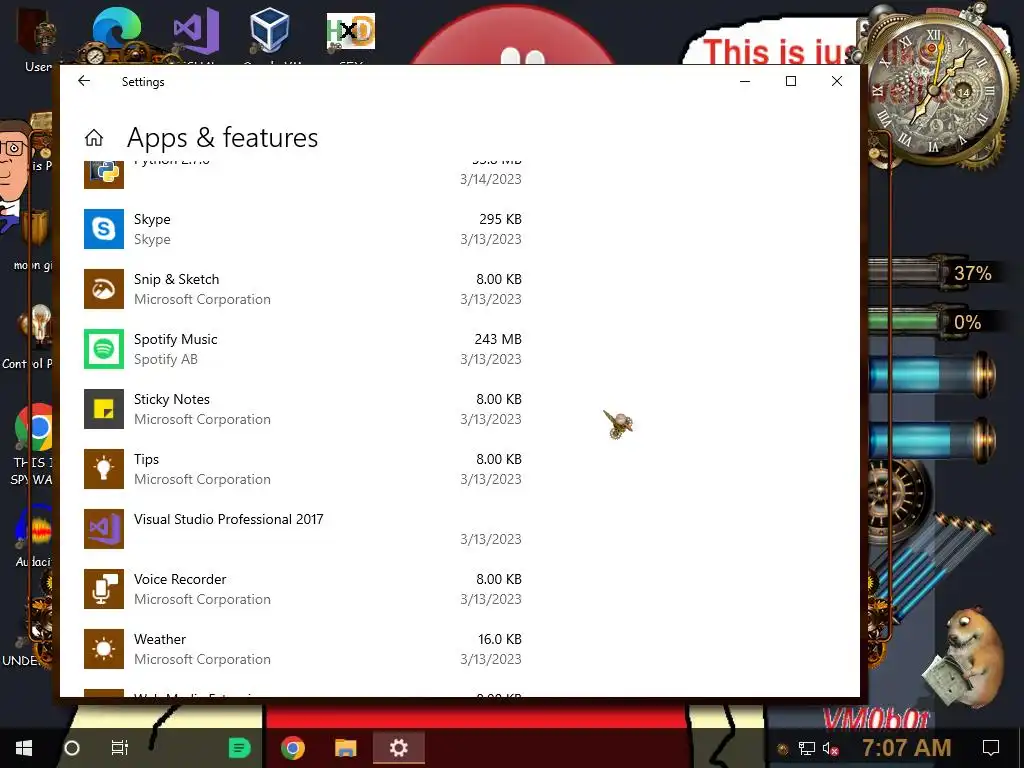Click the Skype app icon

click(104, 229)
